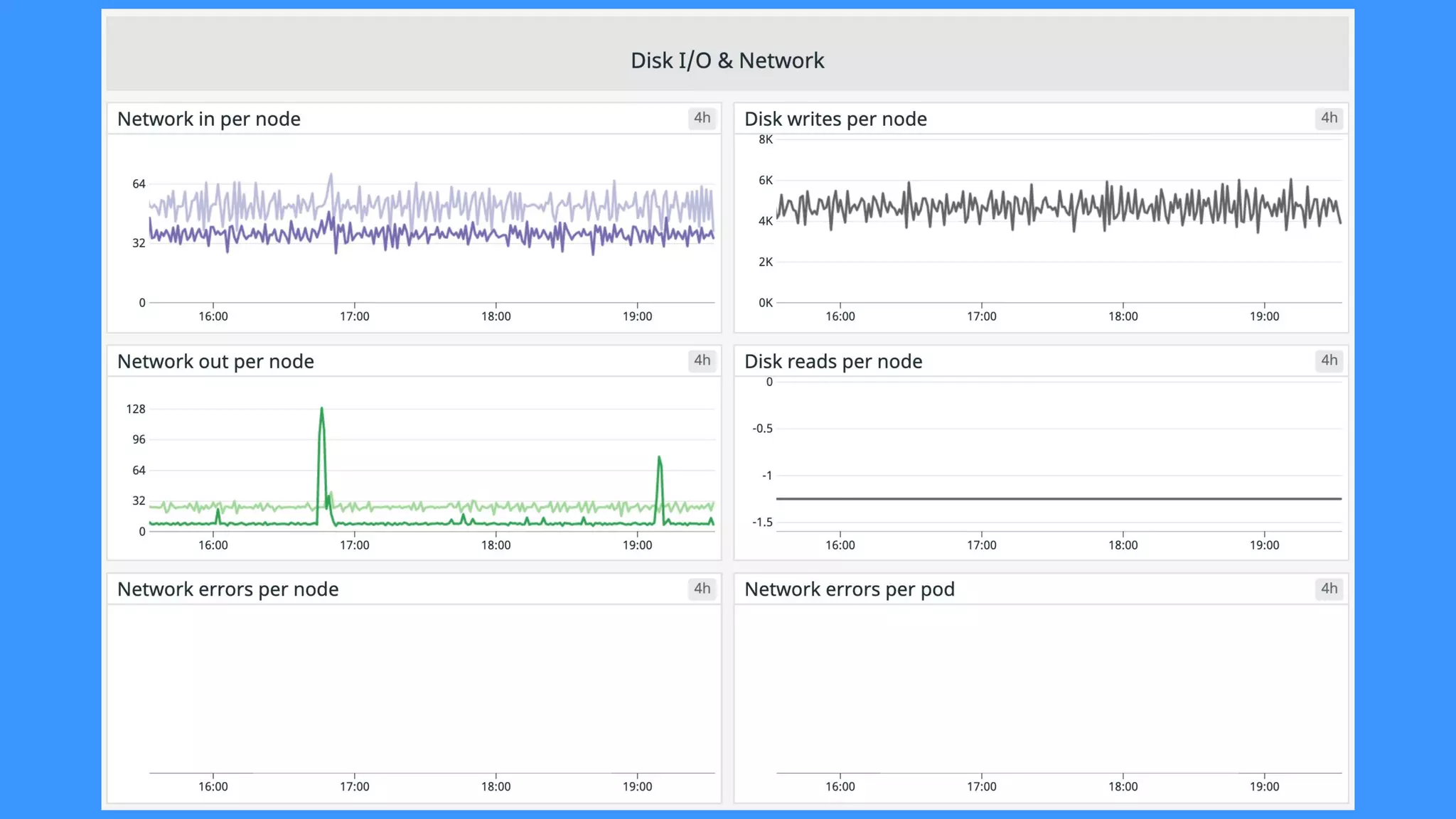Click the 4h badge on Network in per node
This screenshot has width=1456, height=819.
pyautogui.click(x=702, y=118)
